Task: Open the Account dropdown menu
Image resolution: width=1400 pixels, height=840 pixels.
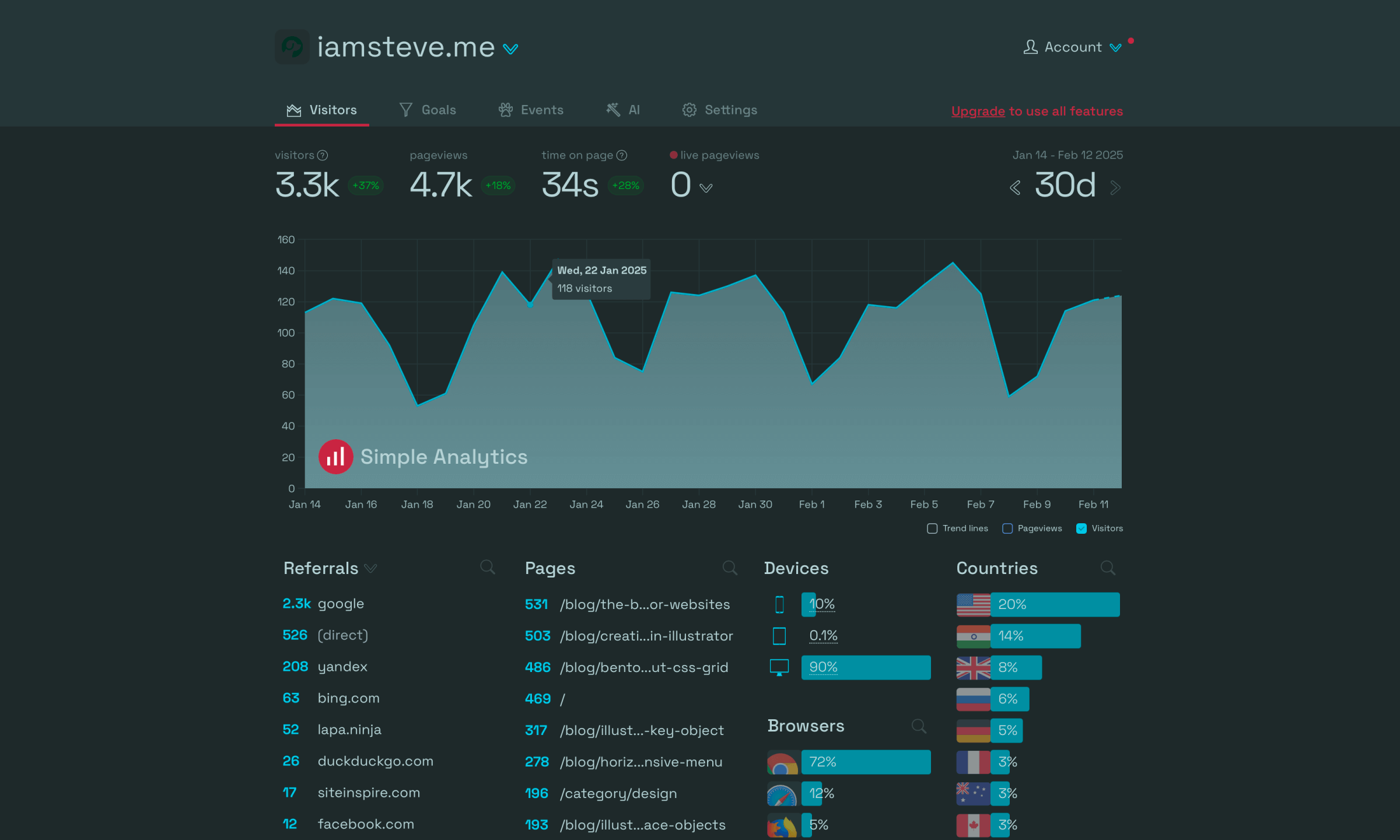Action: click(1072, 47)
